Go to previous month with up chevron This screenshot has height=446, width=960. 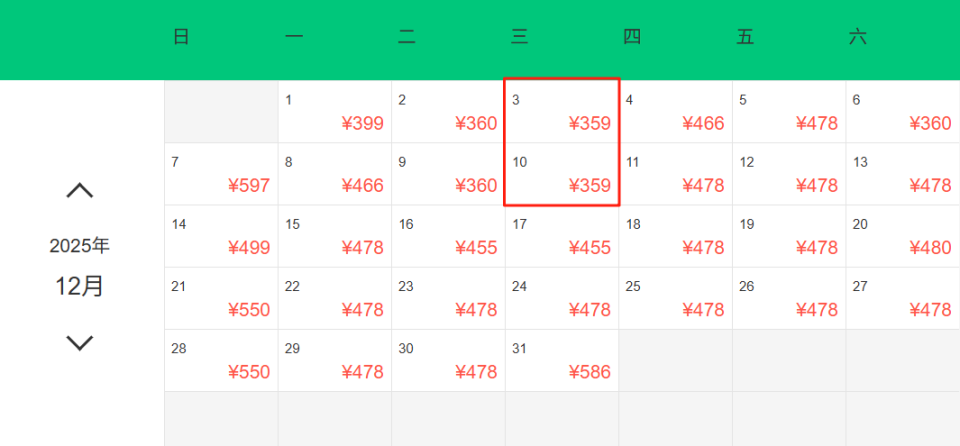pyautogui.click(x=80, y=190)
